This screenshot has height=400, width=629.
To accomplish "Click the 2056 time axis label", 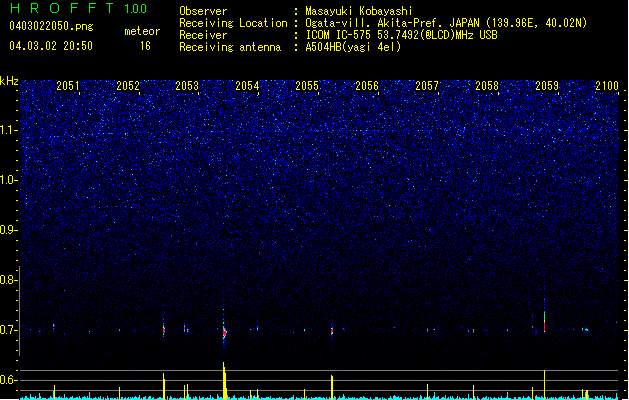I will [367, 85].
